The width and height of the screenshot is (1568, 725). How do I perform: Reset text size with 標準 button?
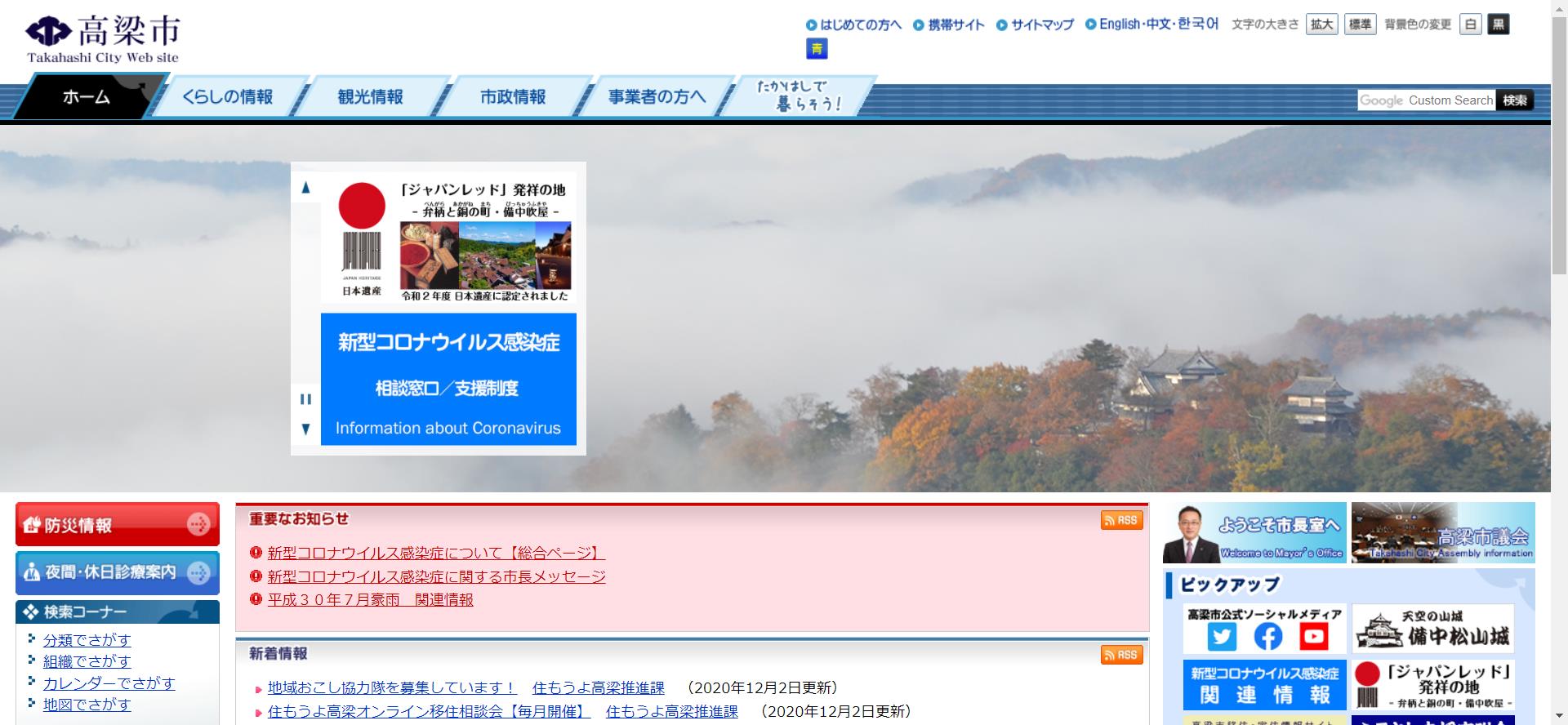click(1361, 24)
